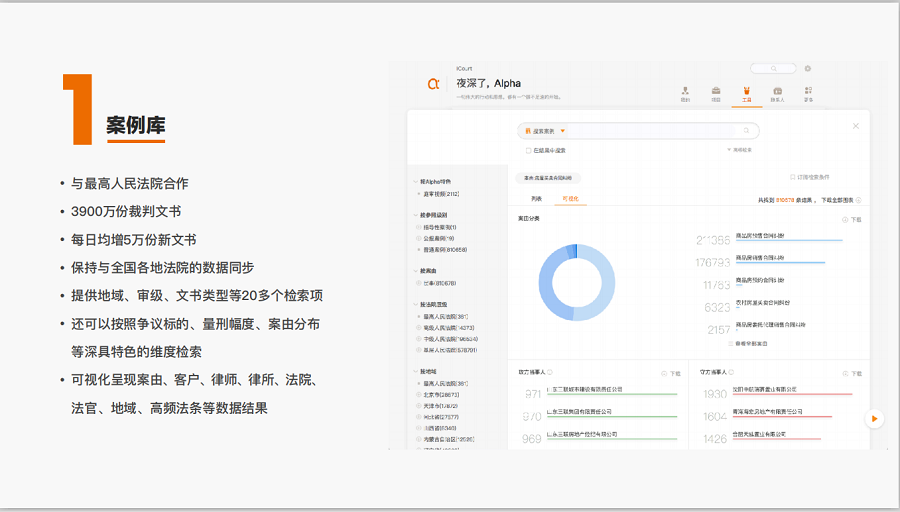Viewport: 900px width, 512px height.
Task: Download the 攻方当事人 chart
Action: (x=671, y=374)
